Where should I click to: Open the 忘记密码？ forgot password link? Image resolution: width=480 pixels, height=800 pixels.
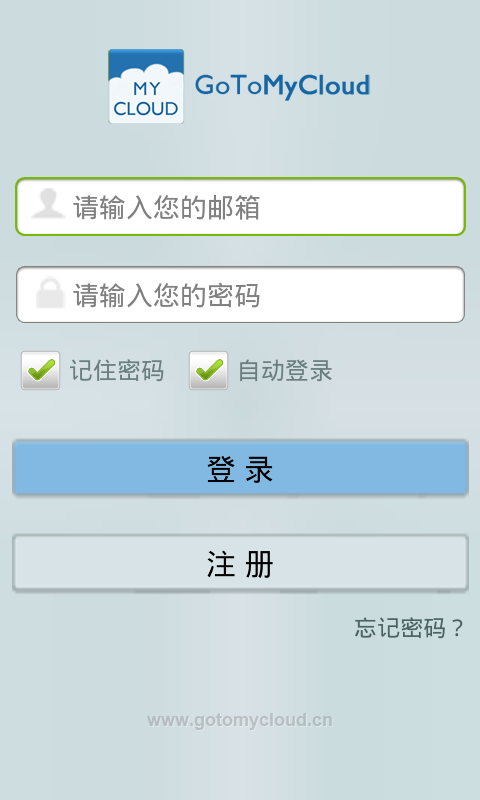pos(409,628)
